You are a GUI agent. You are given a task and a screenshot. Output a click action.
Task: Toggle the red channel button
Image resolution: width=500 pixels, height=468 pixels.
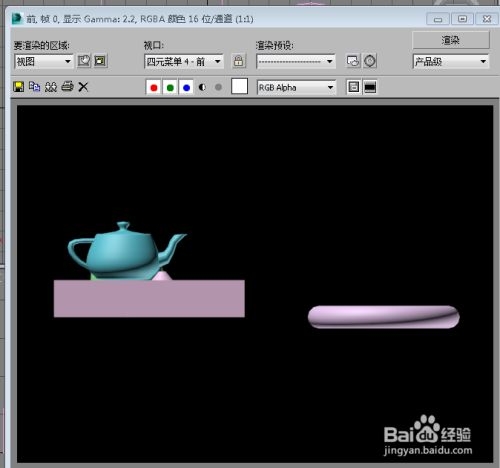[x=154, y=88]
